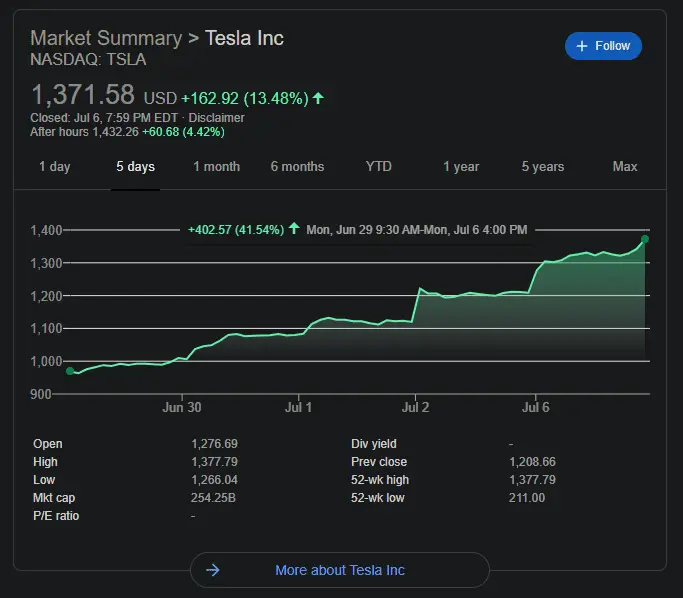This screenshot has width=683, height=598.
Task: Go to the Market Summary breadcrumb link
Action: [x=105, y=38]
